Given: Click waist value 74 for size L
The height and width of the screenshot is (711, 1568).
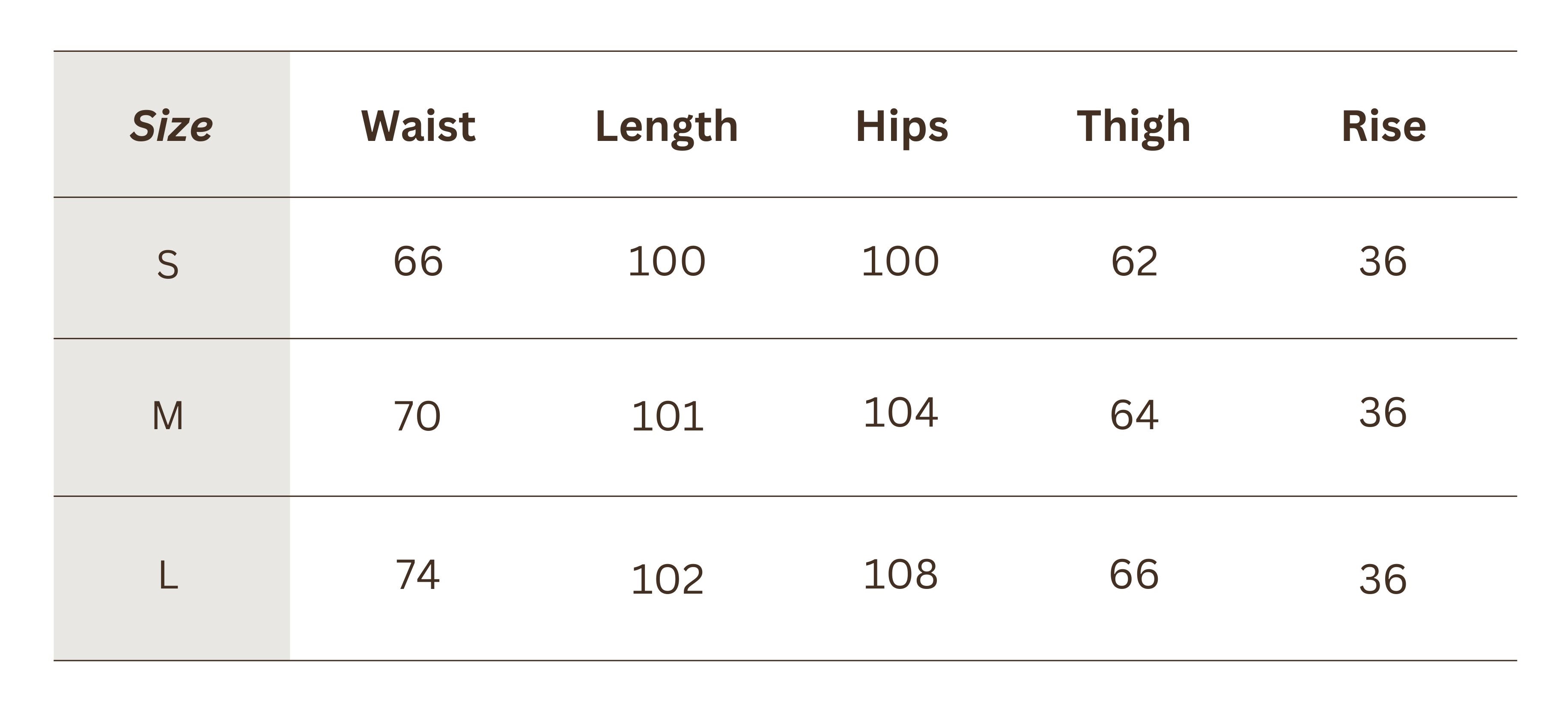Looking at the screenshot, I should pos(417,575).
